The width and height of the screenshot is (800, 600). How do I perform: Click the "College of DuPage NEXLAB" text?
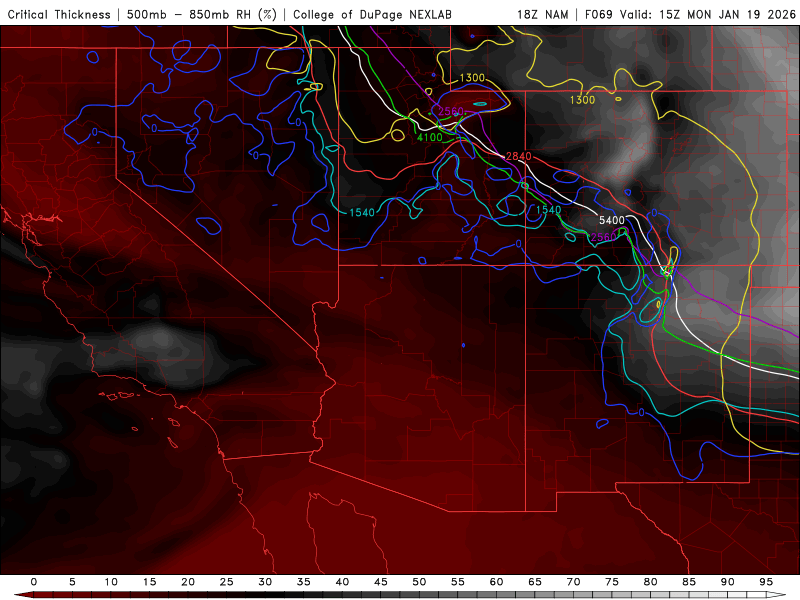[372, 14]
